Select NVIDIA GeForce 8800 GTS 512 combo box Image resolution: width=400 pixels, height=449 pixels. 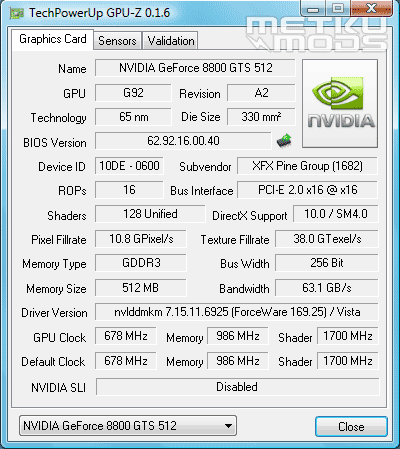[128, 426]
